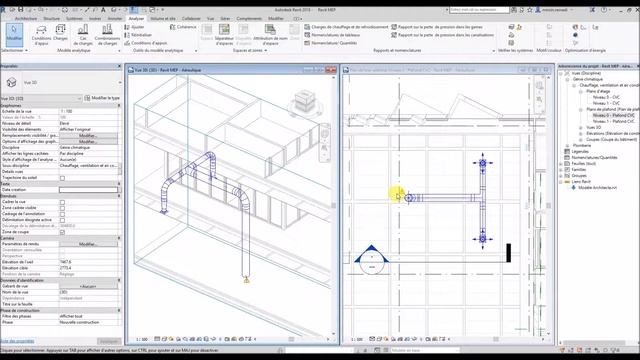The height and width of the screenshot is (360, 640).
Task: Click the Conditions d'appui ribbon tool
Action: click(41, 35)
